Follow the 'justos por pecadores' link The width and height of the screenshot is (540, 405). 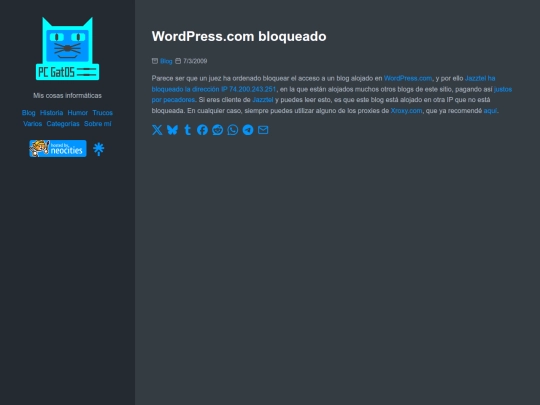point(503,89)
